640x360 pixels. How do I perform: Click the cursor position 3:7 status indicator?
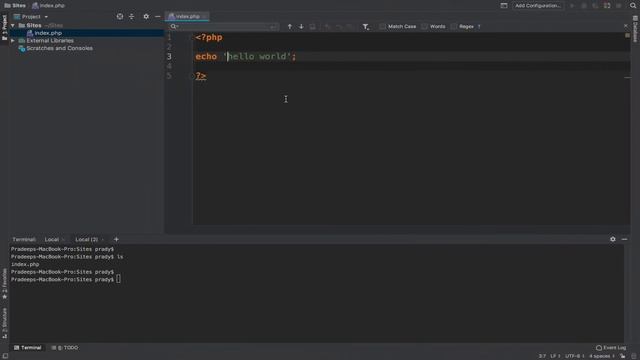[x=542, y=356]
